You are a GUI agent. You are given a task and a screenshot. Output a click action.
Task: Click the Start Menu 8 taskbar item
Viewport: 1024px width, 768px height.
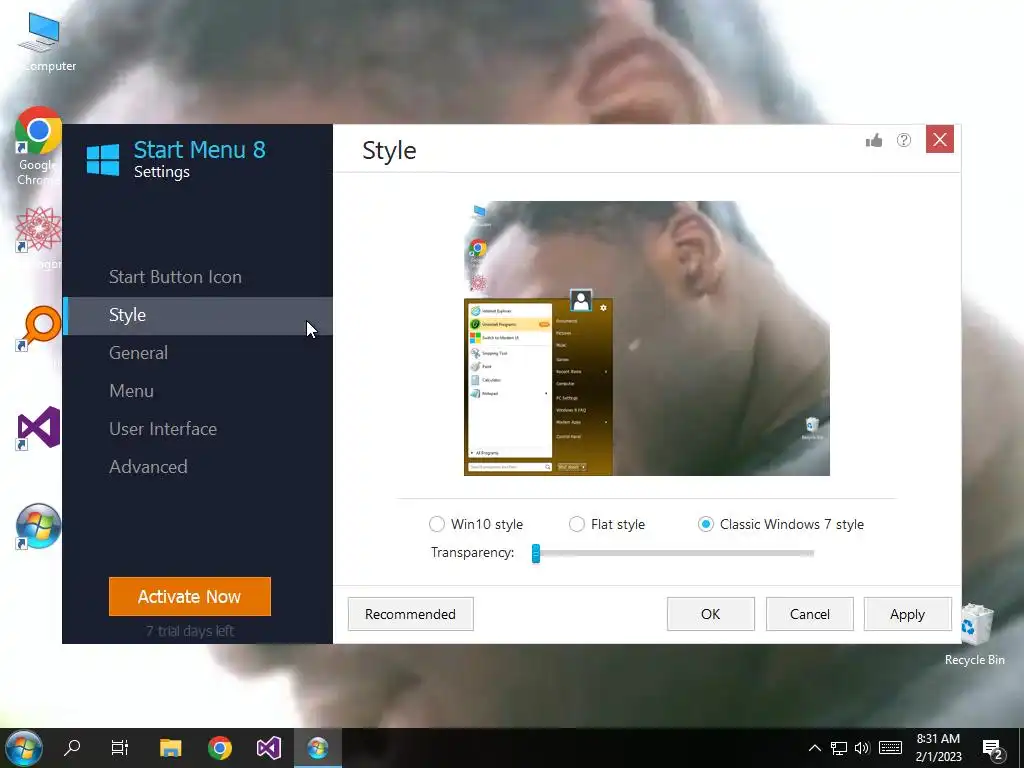[317, 747]
